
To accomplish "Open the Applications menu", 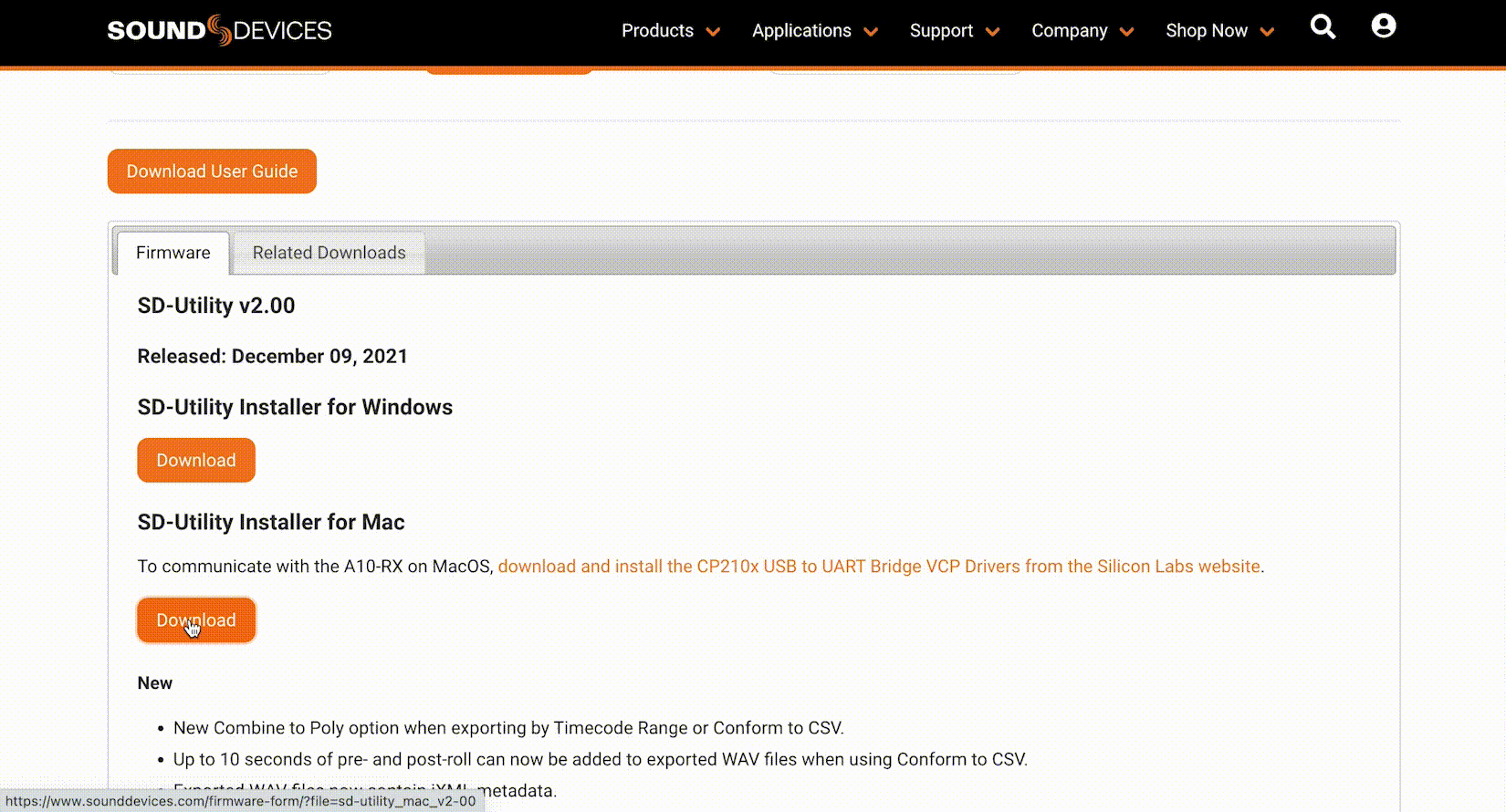I will click(x=801, y=30).
